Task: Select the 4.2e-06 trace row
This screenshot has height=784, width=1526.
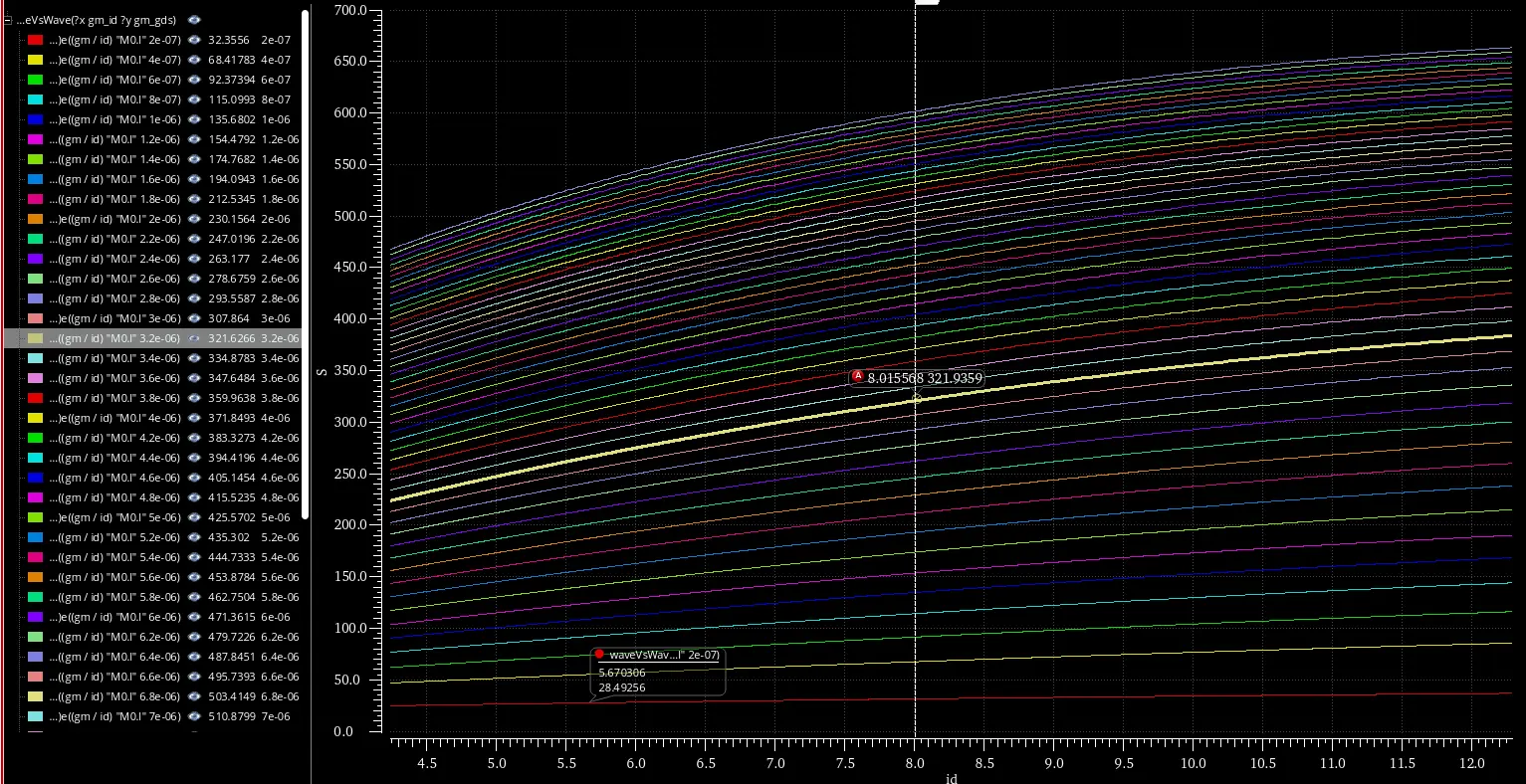Action: [151, 438]
